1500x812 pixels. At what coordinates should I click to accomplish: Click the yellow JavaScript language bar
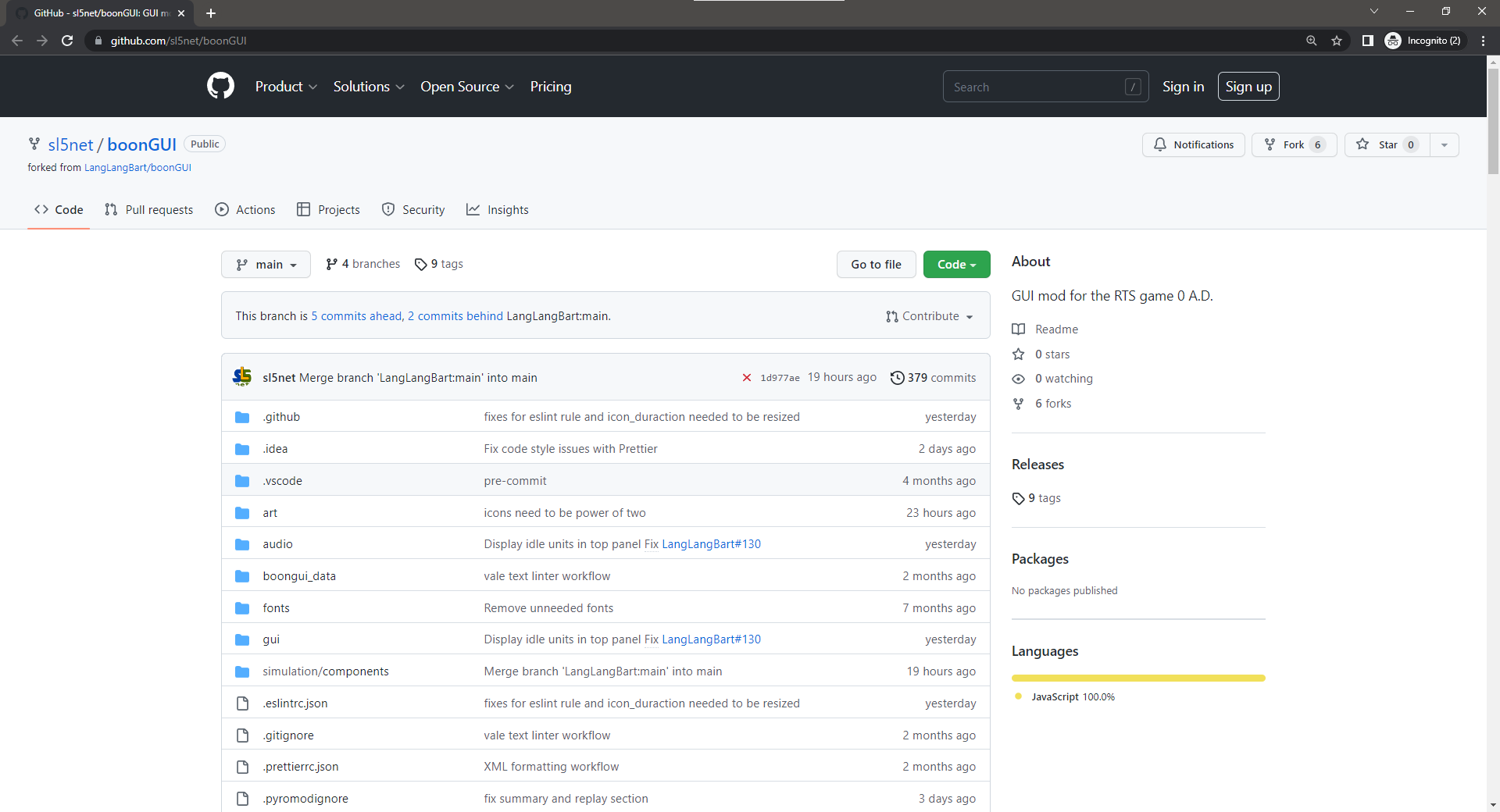(x=1138, y=678)
